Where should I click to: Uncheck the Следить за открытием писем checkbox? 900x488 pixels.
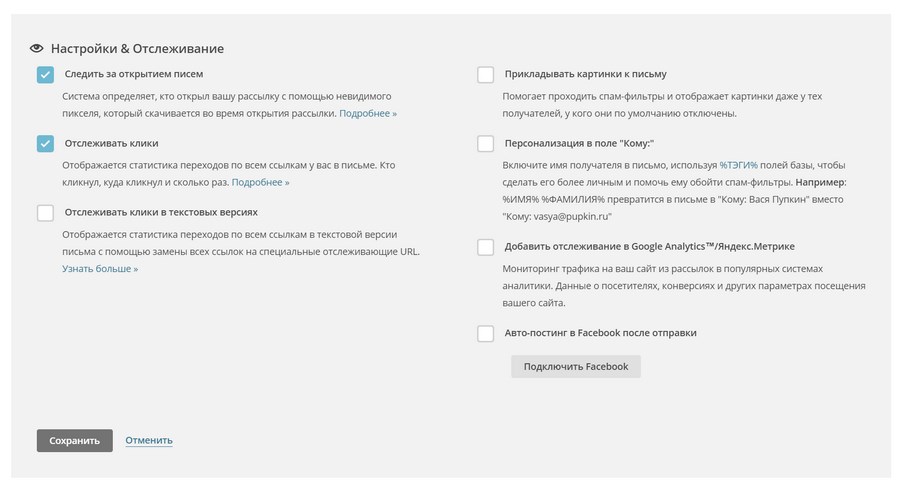point(45,74)
